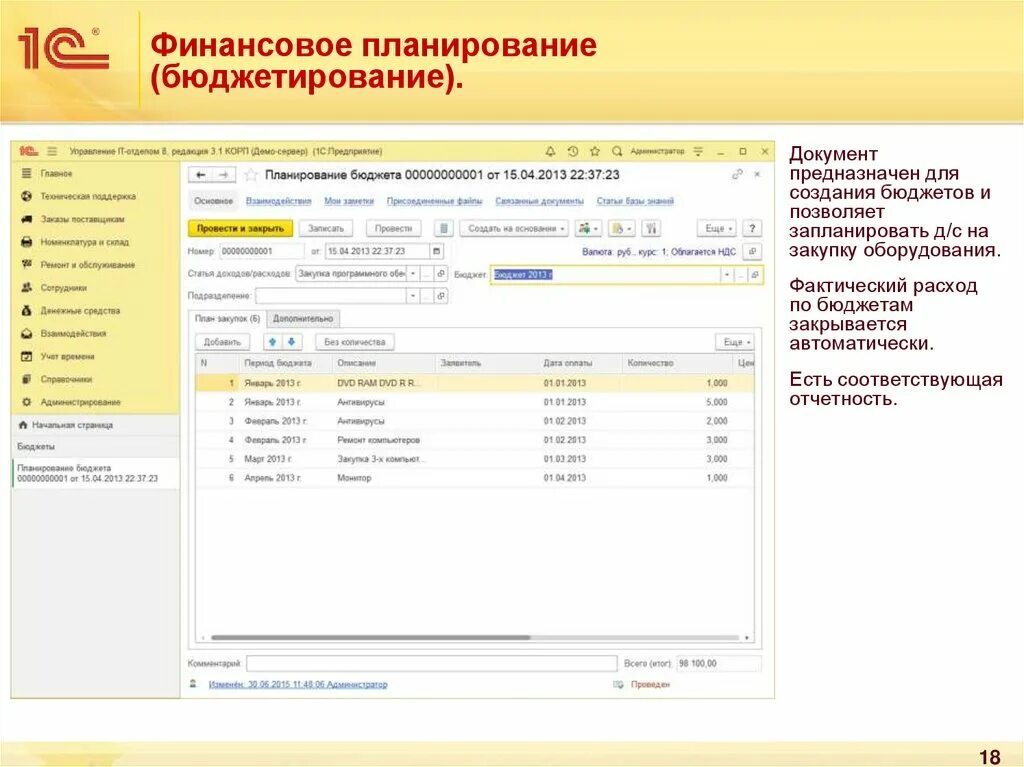Go back with the left arrow
1024x767 pixels.
[x=200, y=175]
